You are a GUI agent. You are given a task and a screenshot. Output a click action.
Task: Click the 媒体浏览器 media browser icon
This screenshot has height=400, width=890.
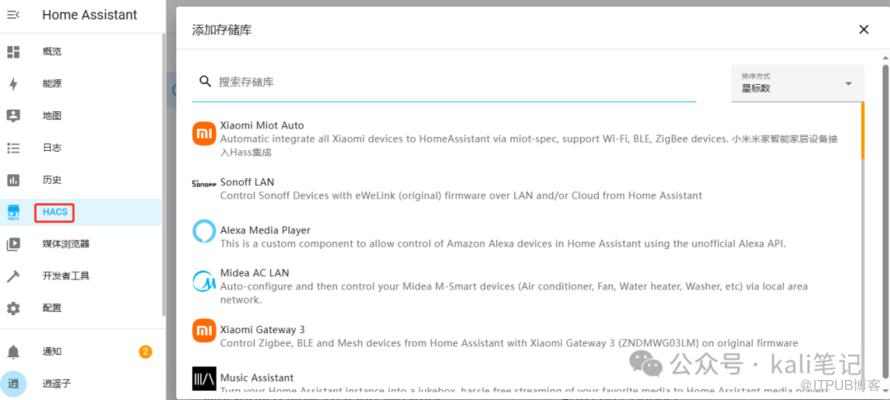click(14, 244)
